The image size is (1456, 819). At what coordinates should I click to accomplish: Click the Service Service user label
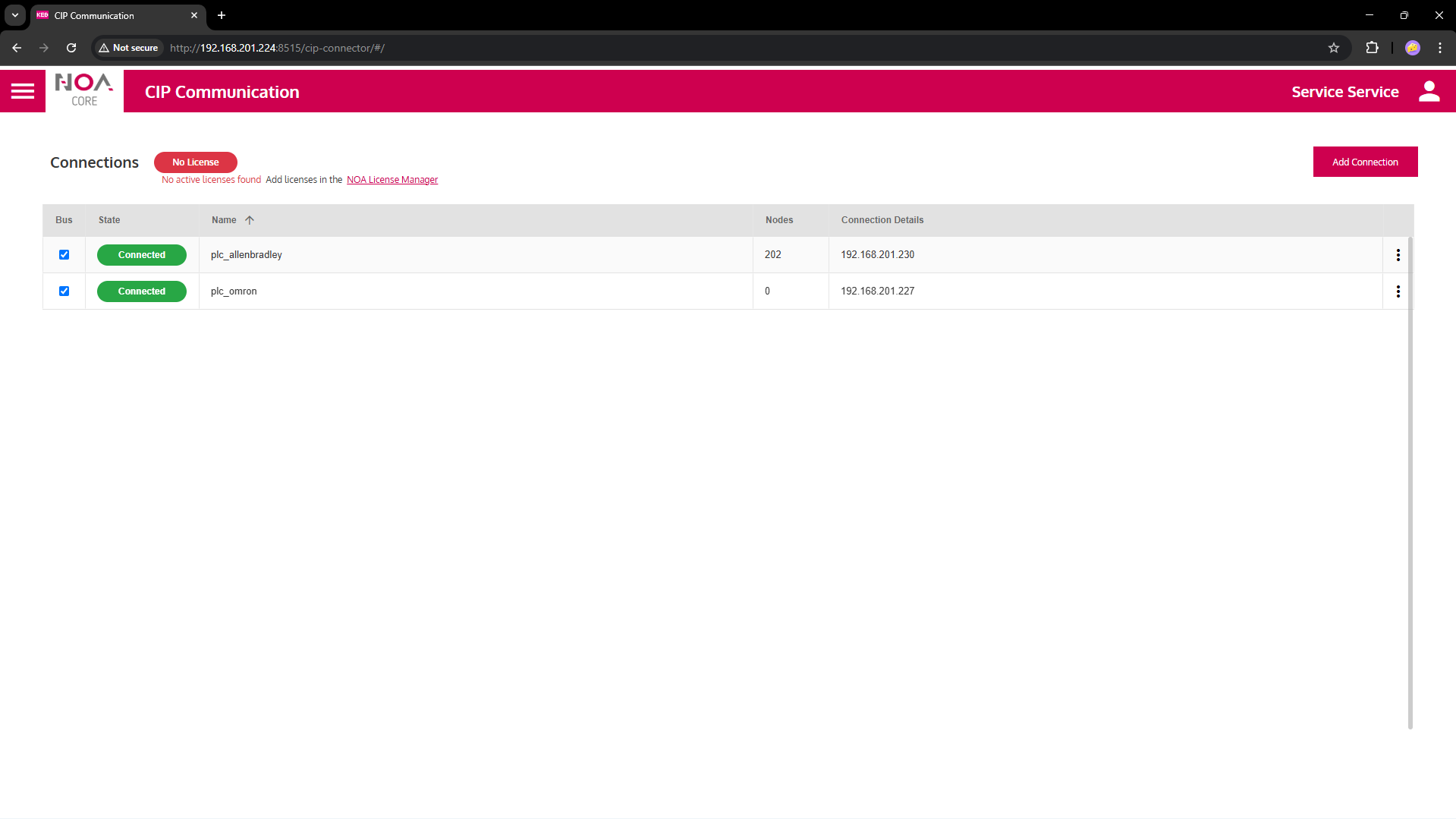[1344, 92]
